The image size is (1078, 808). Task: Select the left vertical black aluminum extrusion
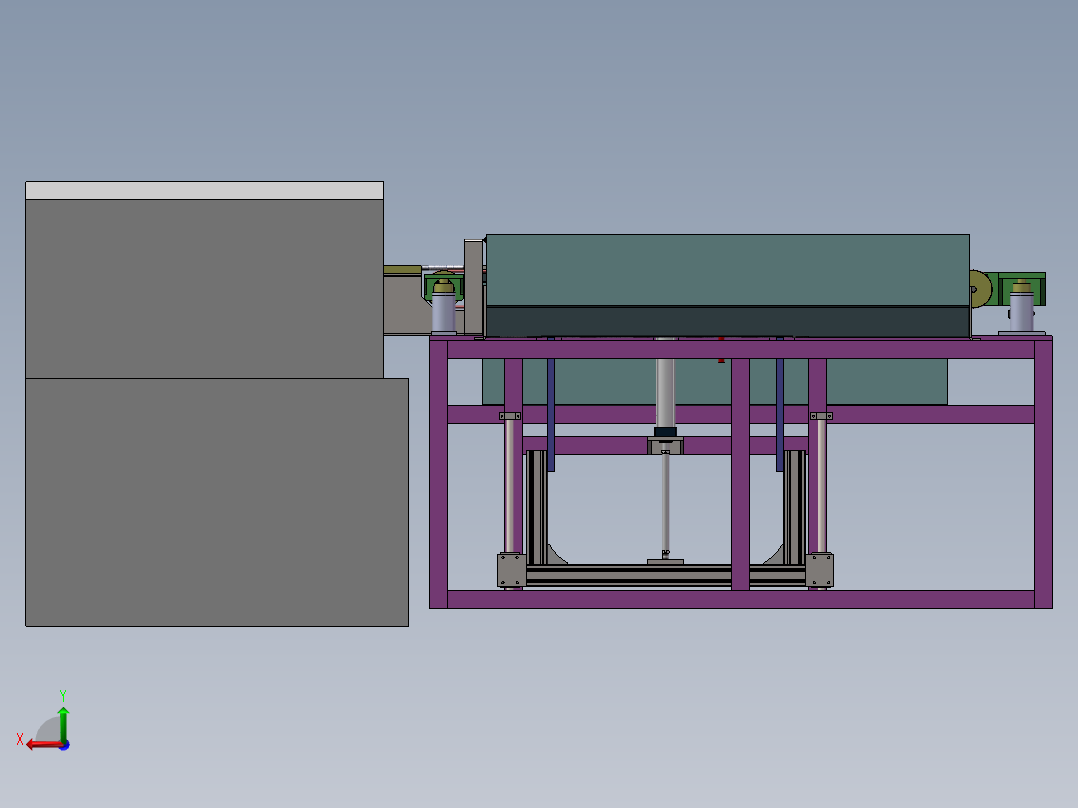pyautogui.click(x=537, y=507)
